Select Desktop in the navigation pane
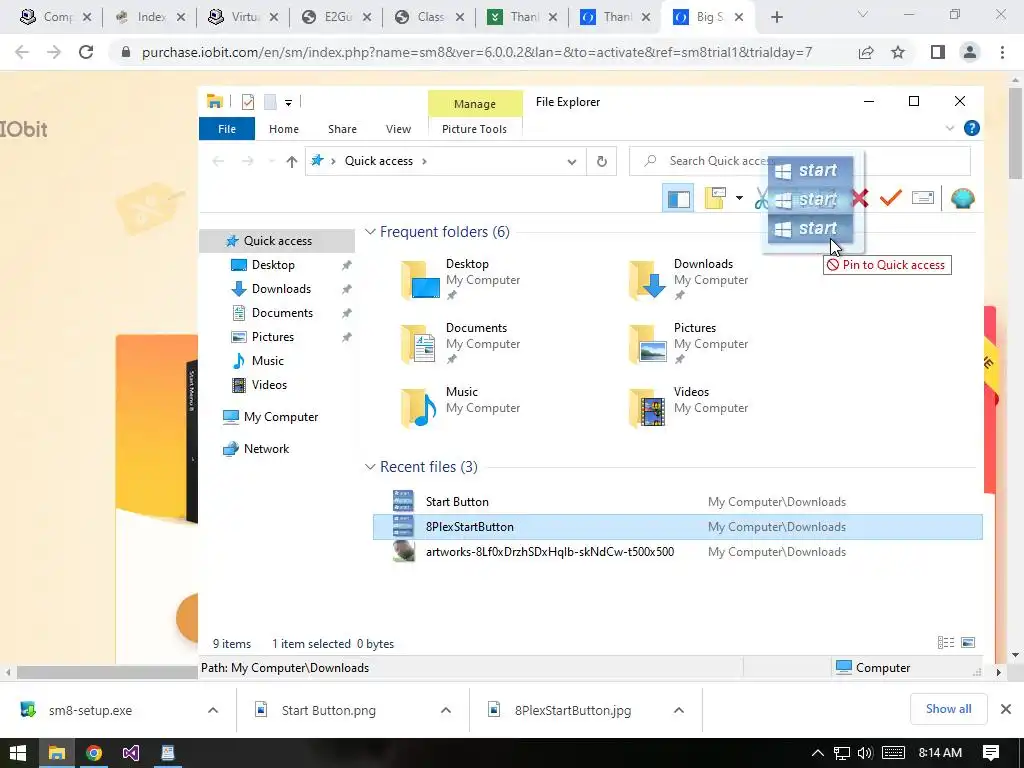 click(273, 265)
